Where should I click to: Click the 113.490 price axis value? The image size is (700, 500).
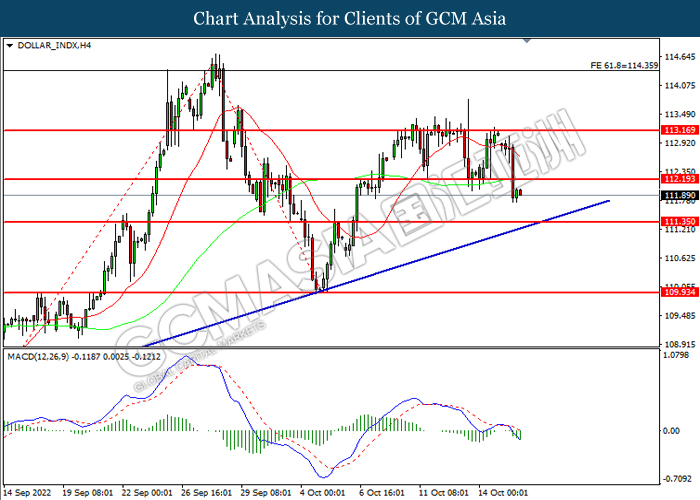680,115
